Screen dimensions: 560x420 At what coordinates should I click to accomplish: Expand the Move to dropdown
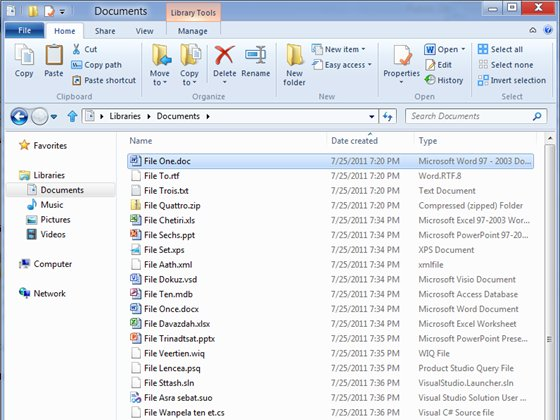159,64
